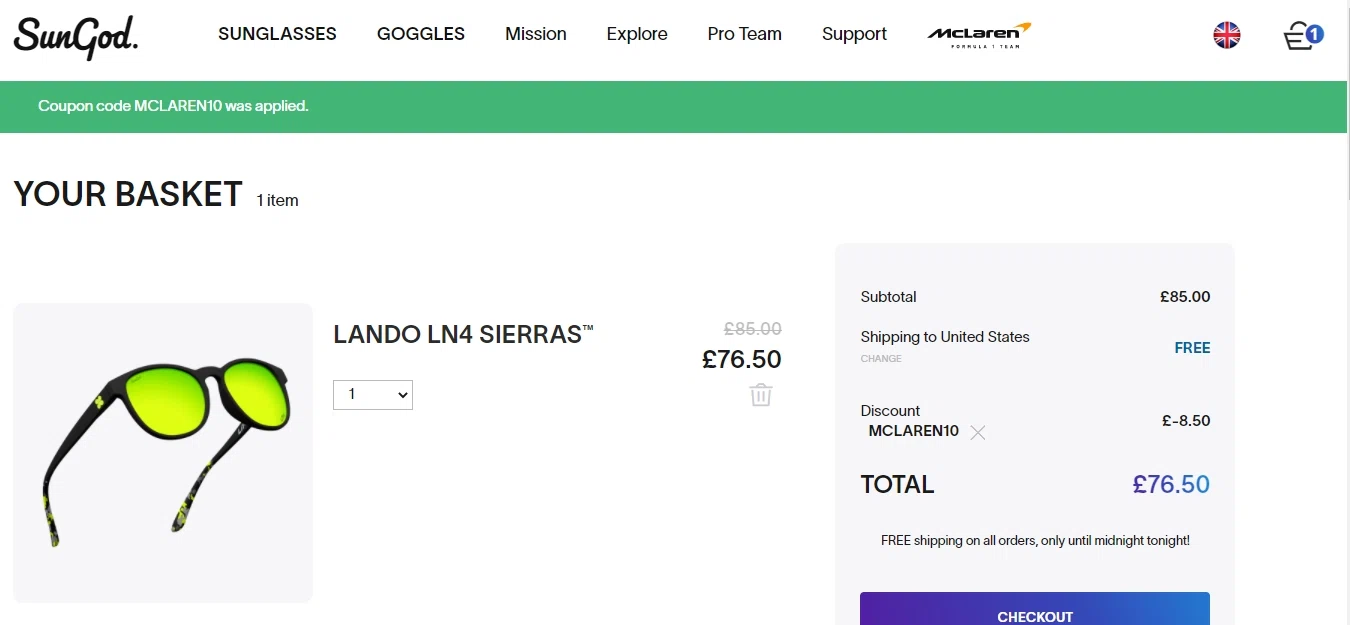
Task: Go to the Mission page
Action: (536, 34)
